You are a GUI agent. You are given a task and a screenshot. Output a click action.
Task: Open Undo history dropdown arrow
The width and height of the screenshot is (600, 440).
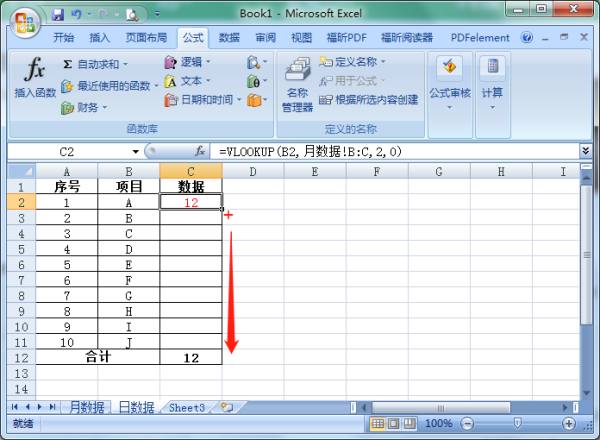tap(89, 15)
